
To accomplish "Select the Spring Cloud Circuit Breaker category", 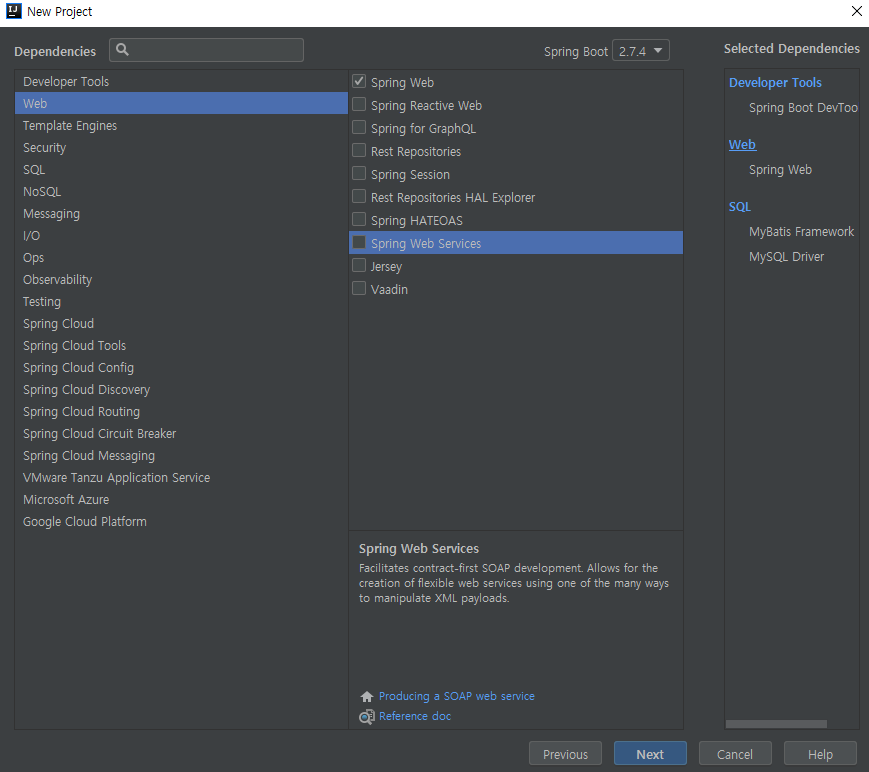I will [x=181, y=433].
